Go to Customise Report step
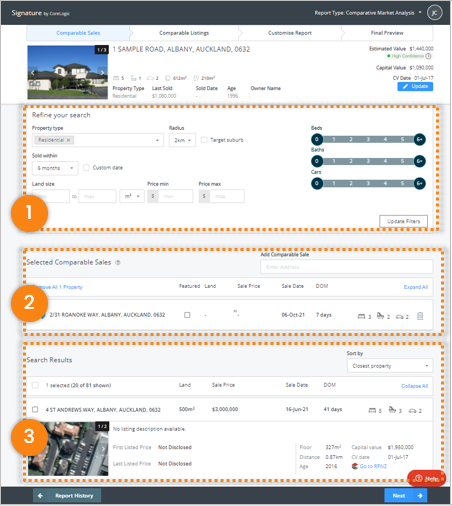 click(290, 33)
